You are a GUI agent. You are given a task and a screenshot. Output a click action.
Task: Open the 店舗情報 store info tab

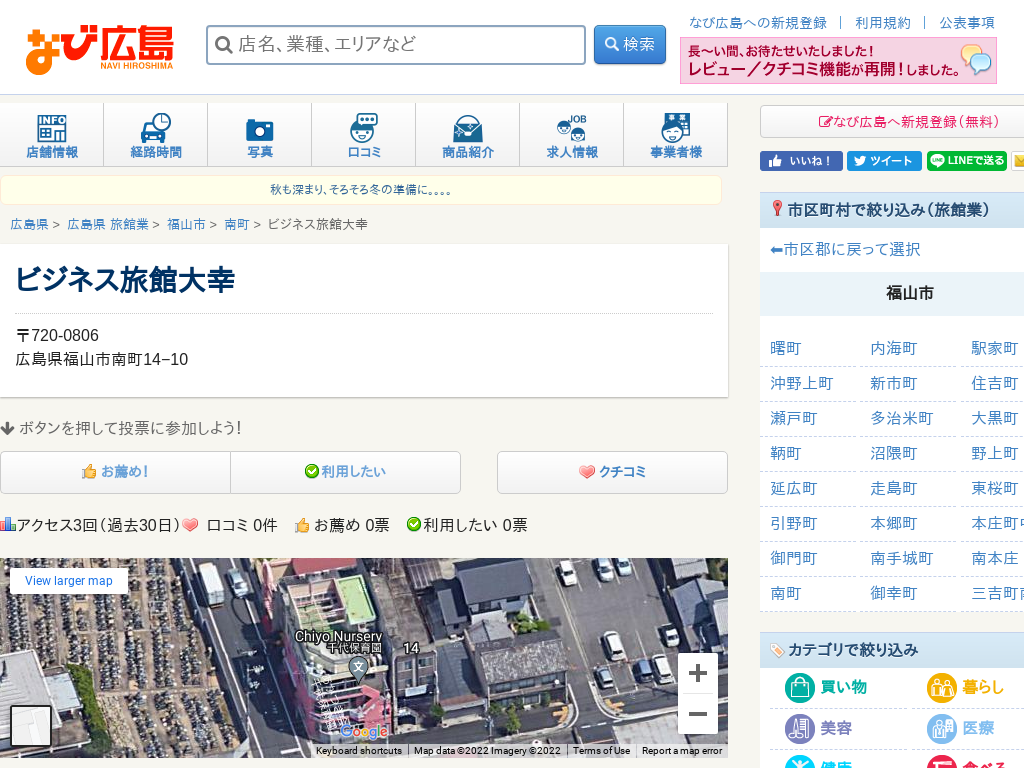pyautogui.click(x=52, y=135)
